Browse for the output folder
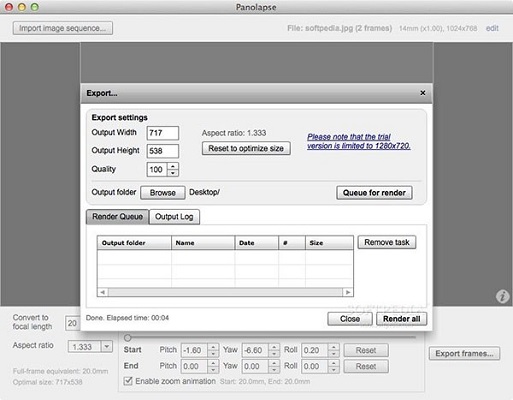 163,193
